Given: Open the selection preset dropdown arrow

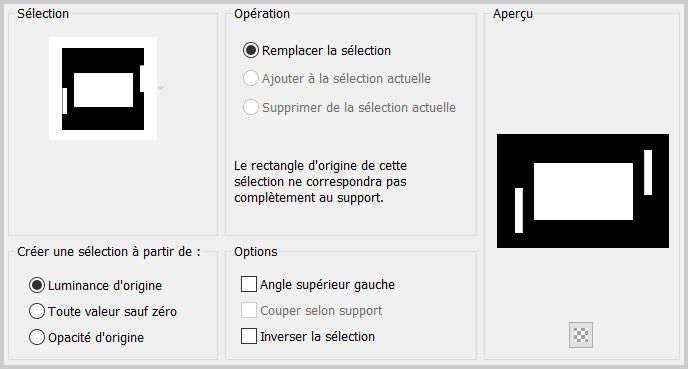Looking at the screenshot, I should click(161, 88).
